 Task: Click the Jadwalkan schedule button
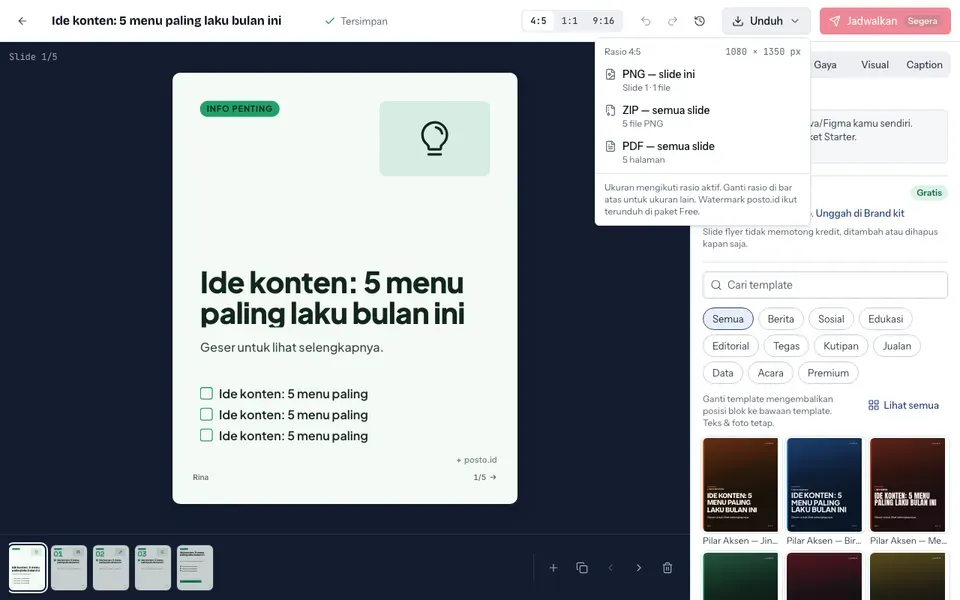885,21
